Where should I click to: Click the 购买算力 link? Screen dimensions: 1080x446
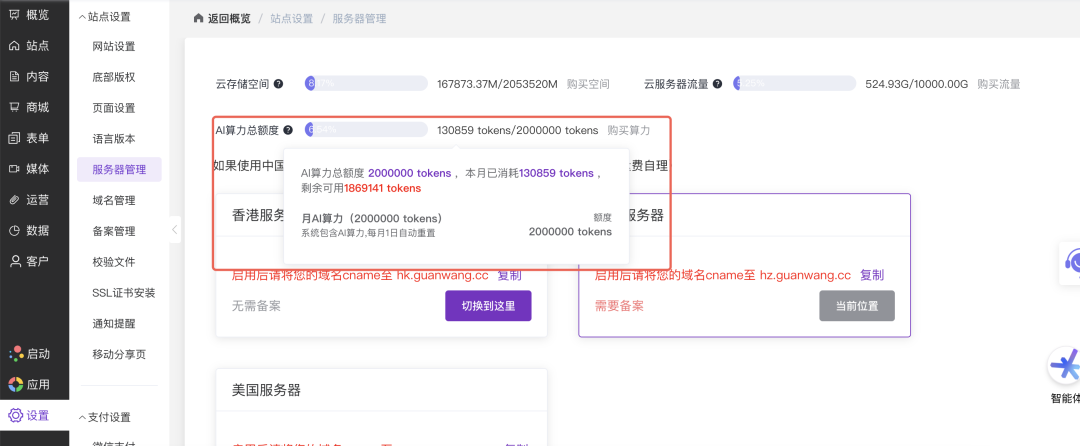(629, 130)
